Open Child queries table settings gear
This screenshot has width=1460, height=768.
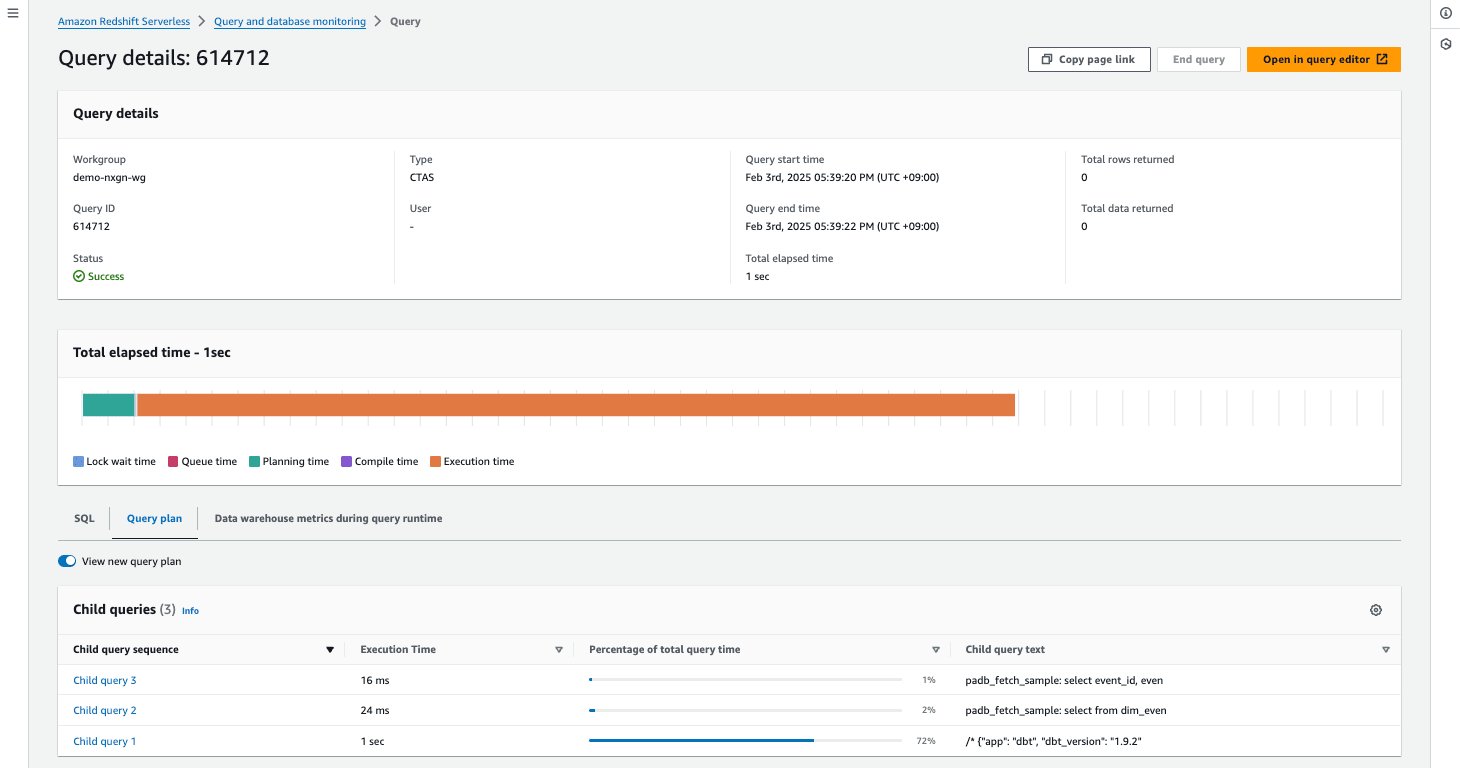(x=1376, y=610)
